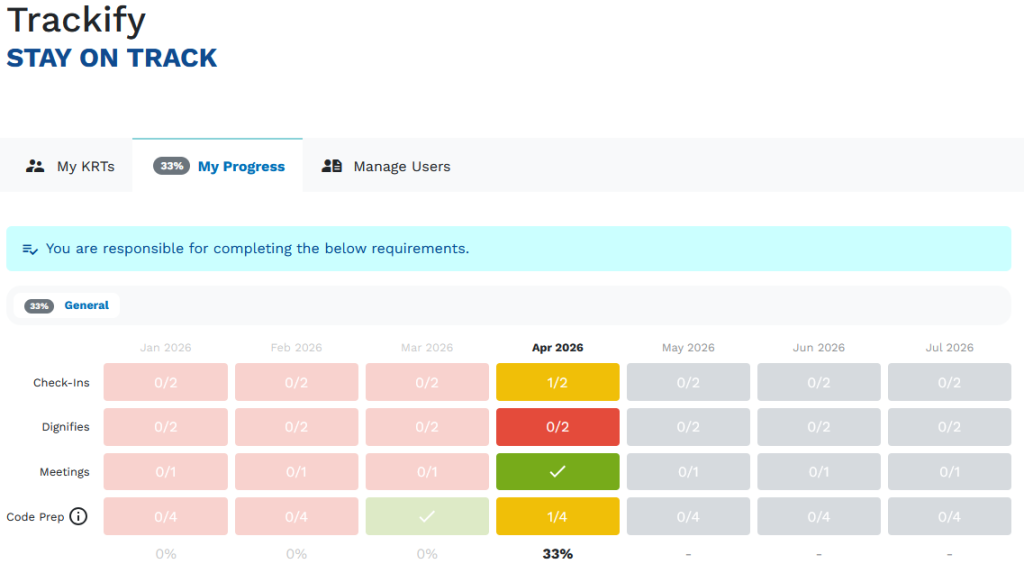This screenshot has width=1024, height=582.
Task: Click the Apr 2026 column header
Action: coord(557,348)
